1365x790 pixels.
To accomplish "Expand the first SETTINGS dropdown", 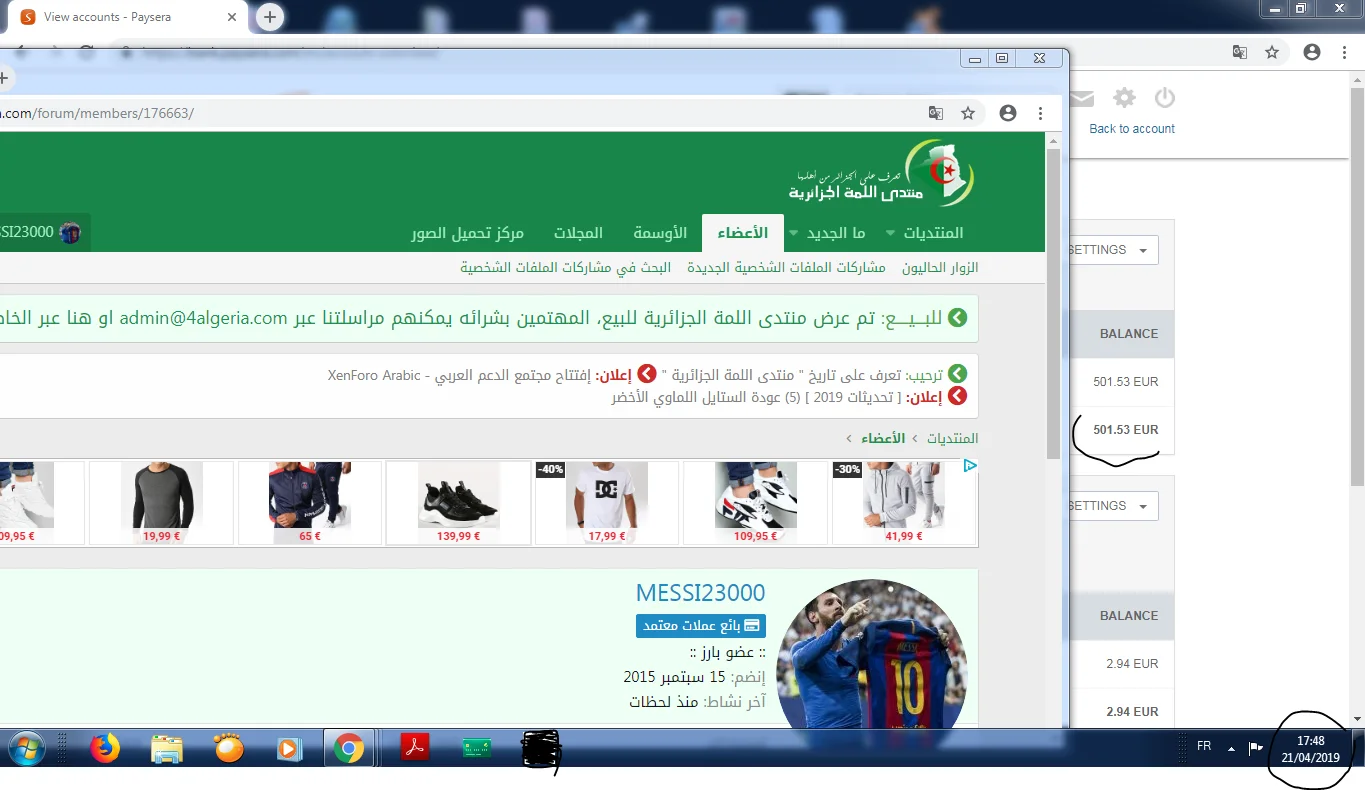I will pyautogui.click(x=1112, y=250).
